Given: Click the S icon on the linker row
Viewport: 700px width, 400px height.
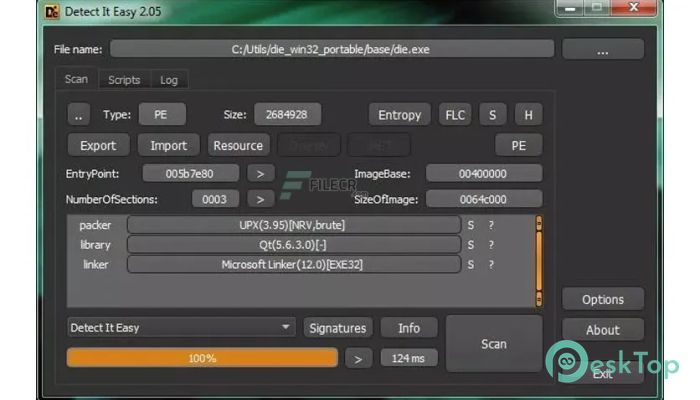Looking at the screenshot, I should tap(471, 264).
